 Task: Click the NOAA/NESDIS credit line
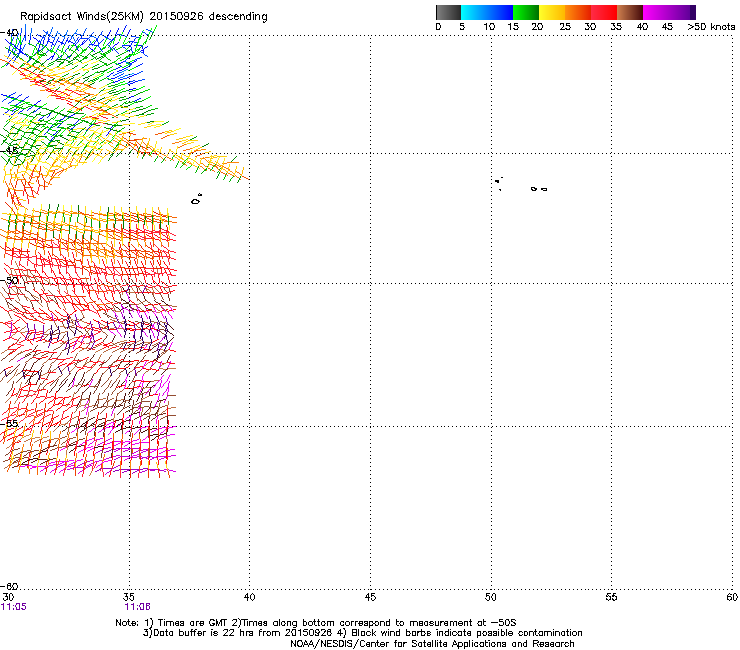pyautogui.click(x=432, y=644)
